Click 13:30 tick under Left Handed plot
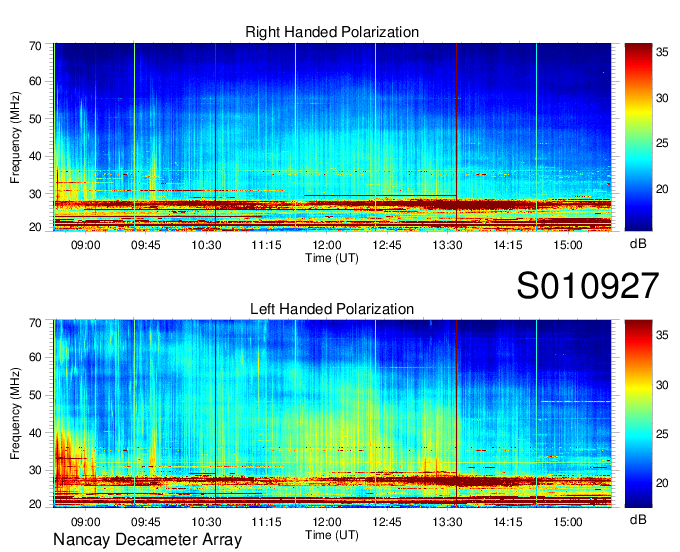This screenshot has height=552, width=680. point(447,522)
